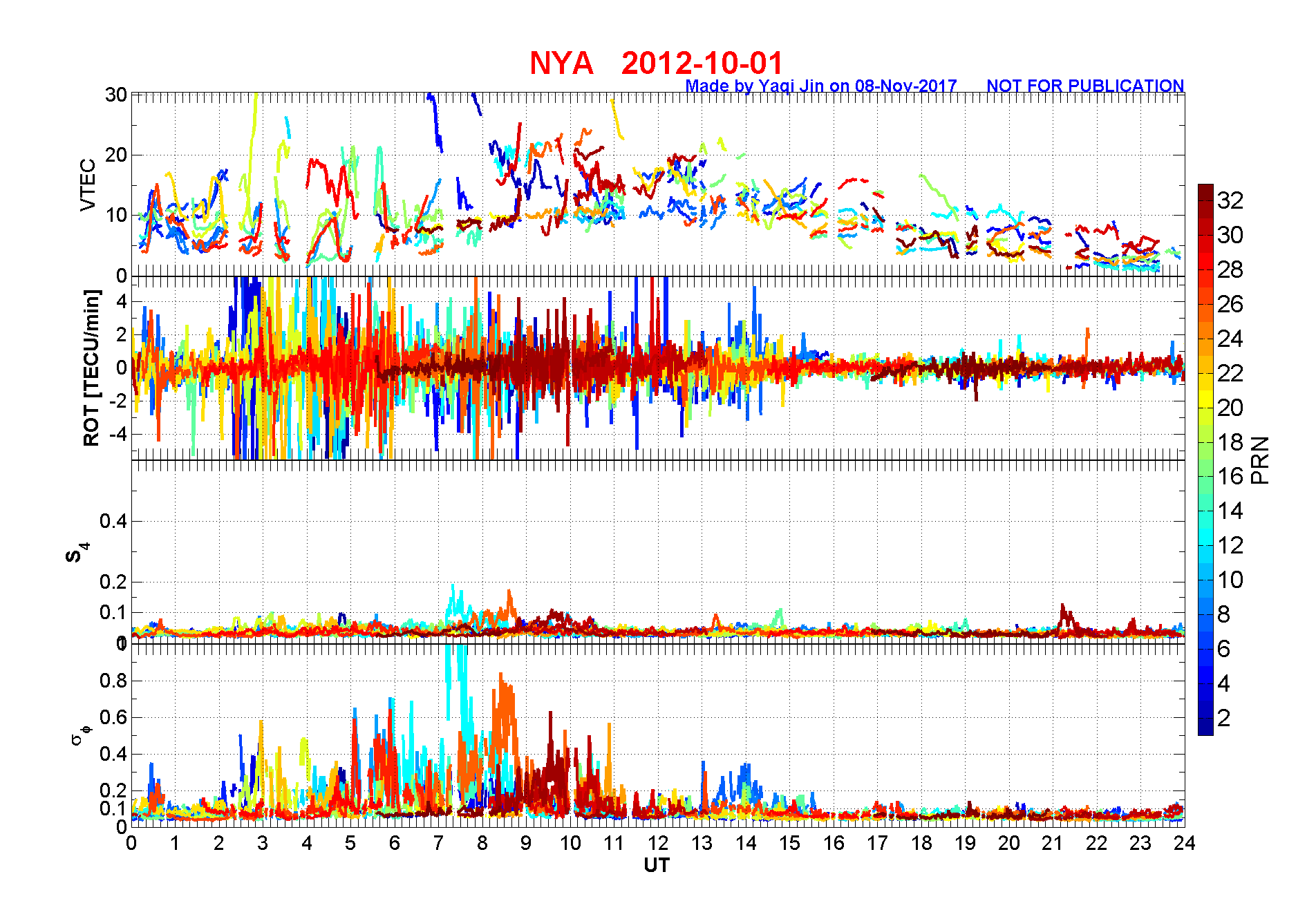
Task: Click the VTEC axis tick "30"
Action: click(x=116, y=95)
